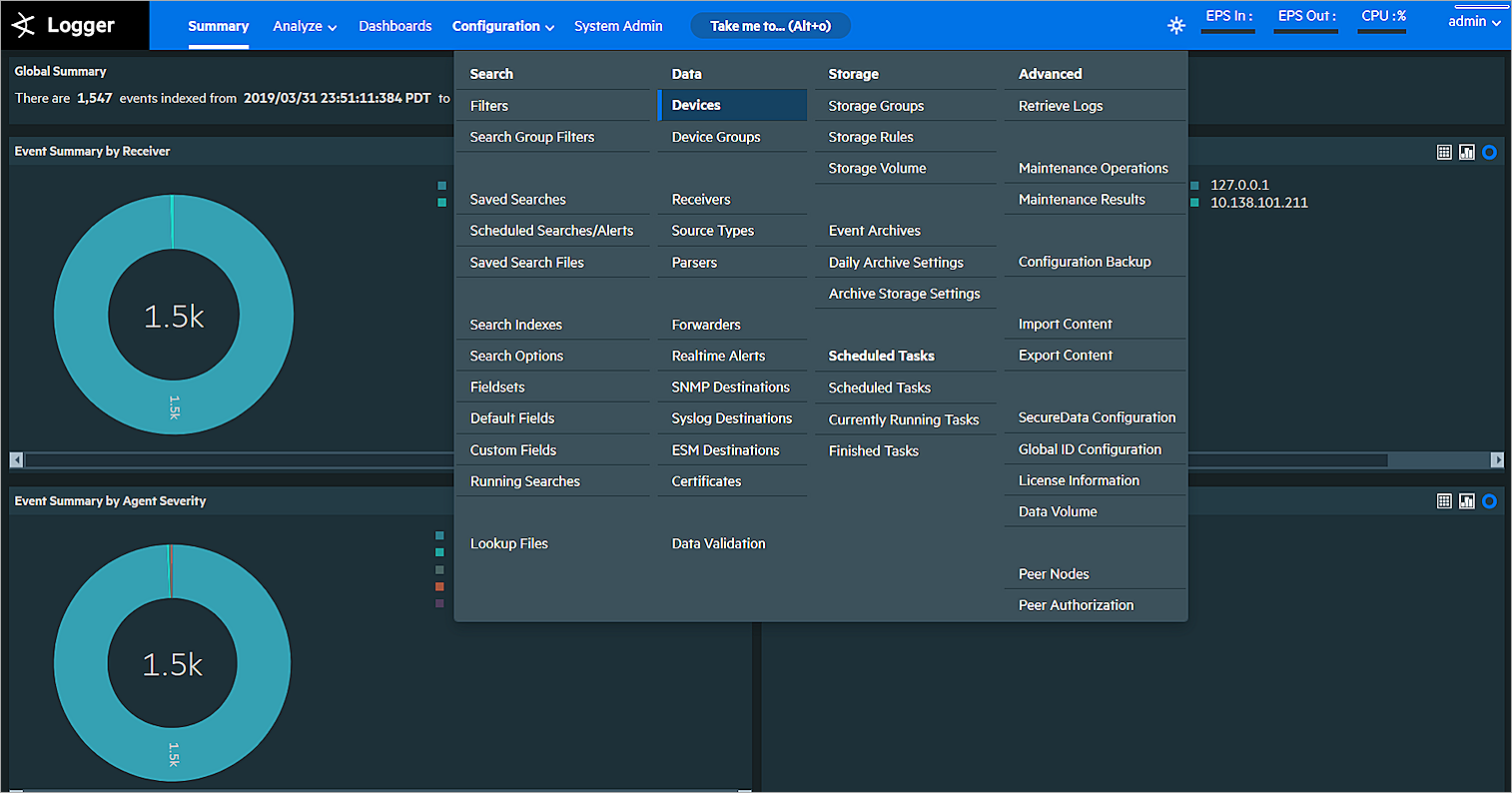Switch to the Summary tab
Viewport: 1512px width, 793px height.
(218, 26)
